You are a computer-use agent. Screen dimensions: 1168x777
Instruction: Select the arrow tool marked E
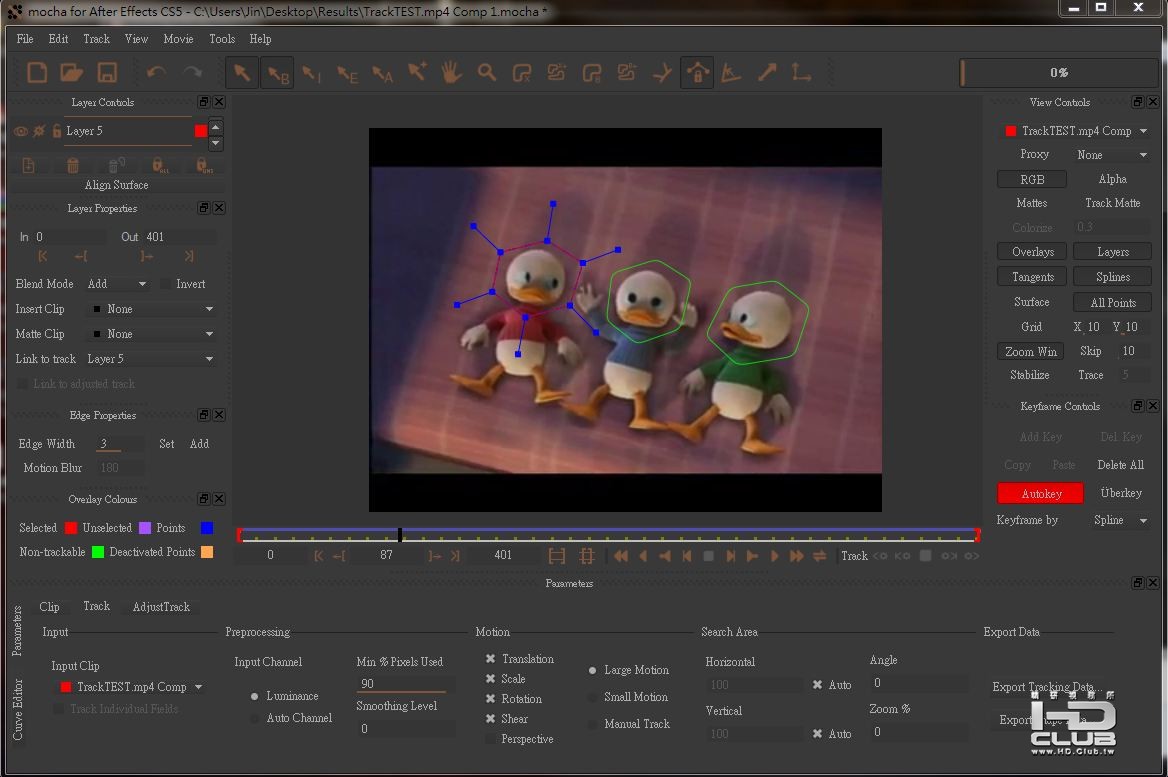coord(347,74)
